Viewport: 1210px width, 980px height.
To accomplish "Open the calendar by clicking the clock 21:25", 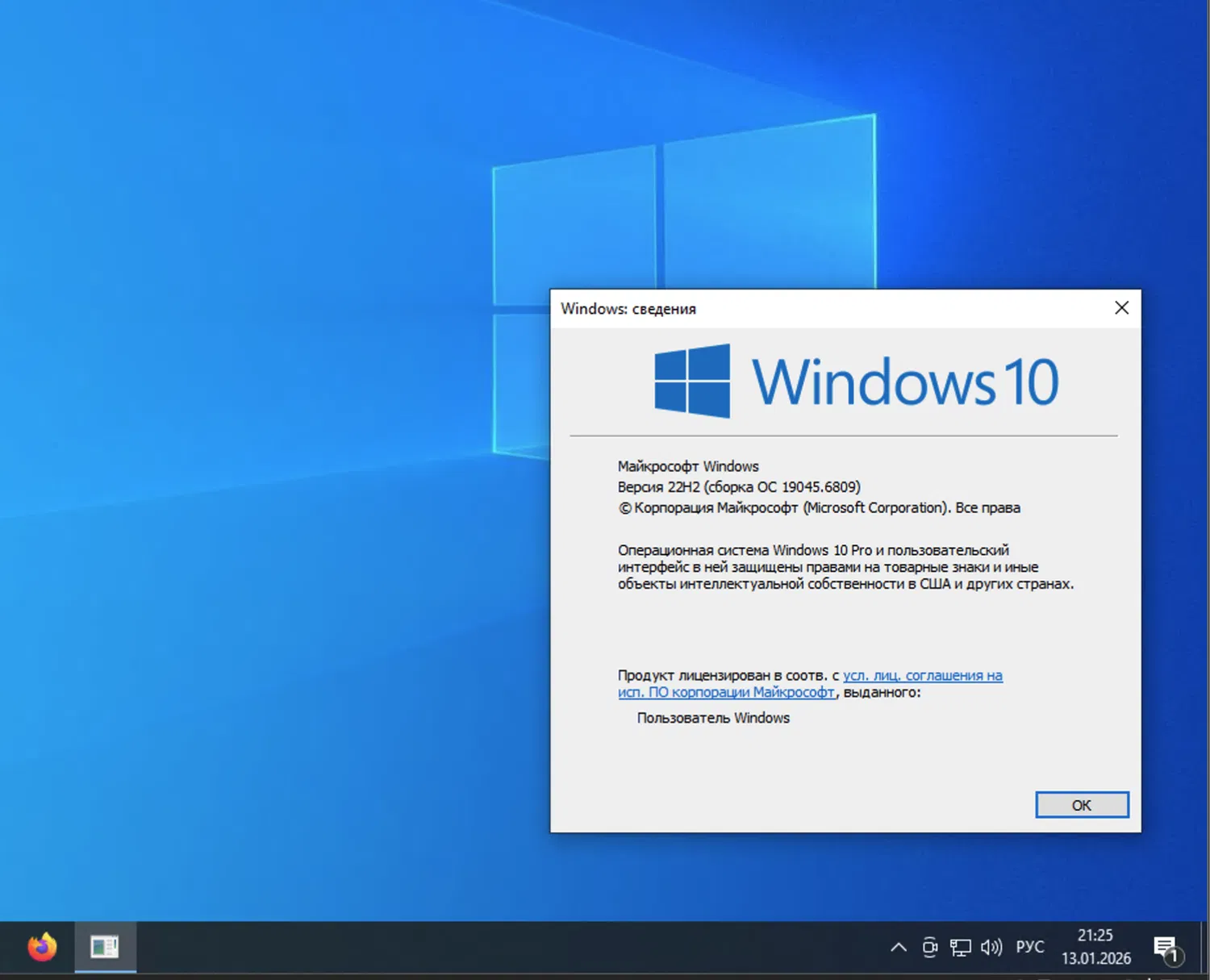I will 1095,936.
